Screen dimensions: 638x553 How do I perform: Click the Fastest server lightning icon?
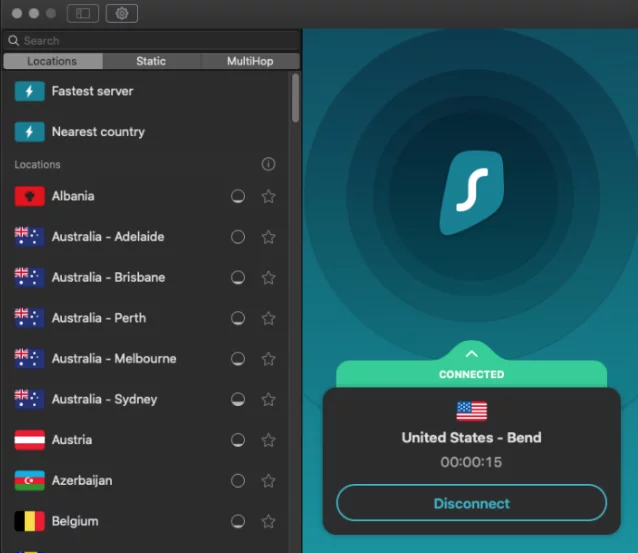coord(29,91)
